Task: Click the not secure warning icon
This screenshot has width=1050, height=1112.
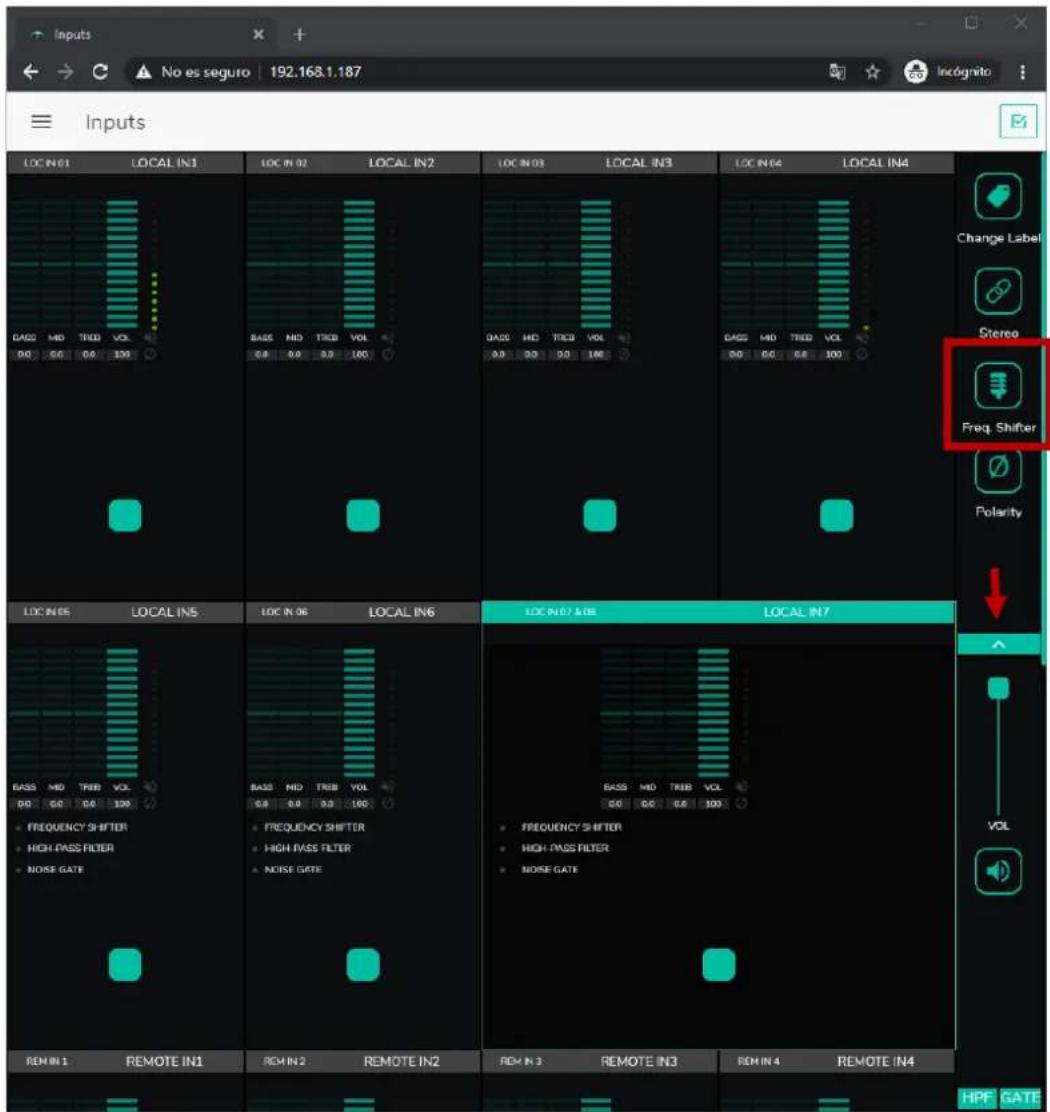Action: pos(144,72)
